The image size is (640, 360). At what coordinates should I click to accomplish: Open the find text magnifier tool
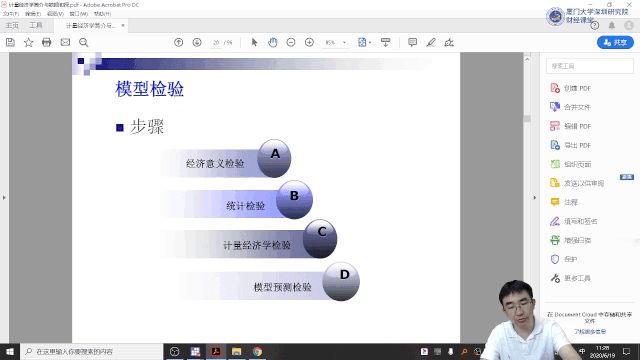pos(84,42)
